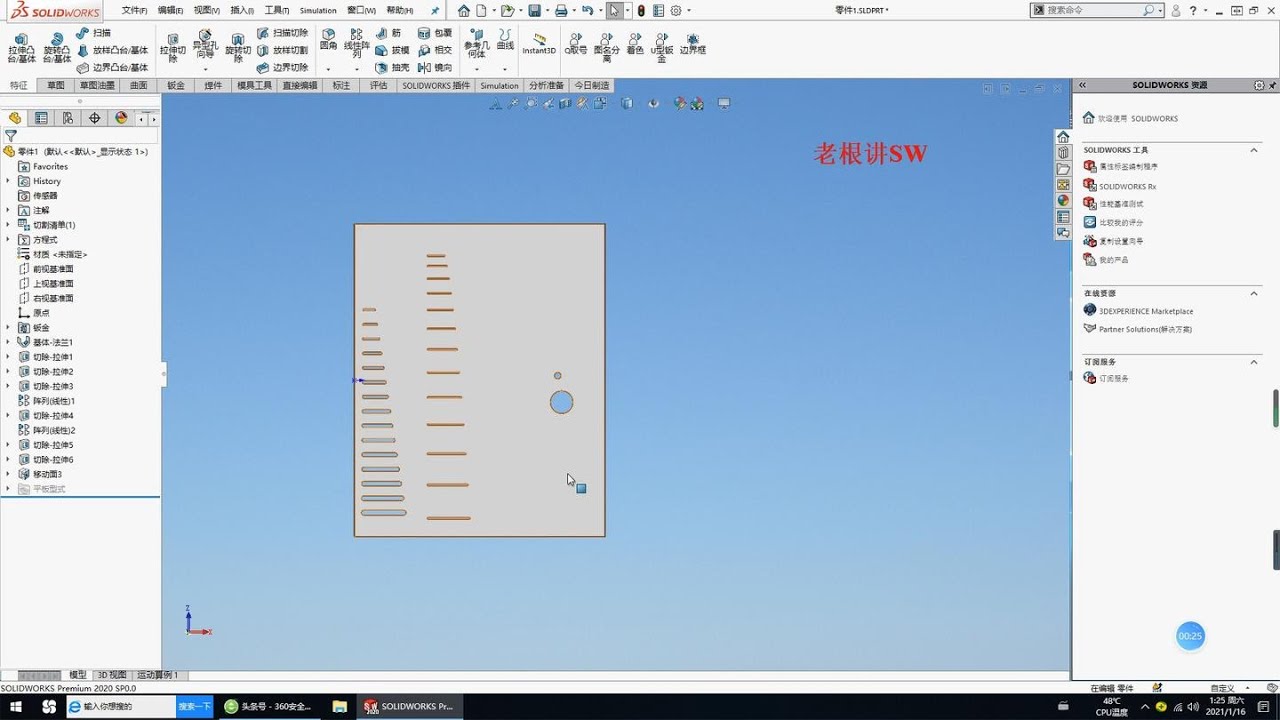1280x720 pixels.
Task: Click the Windows Start button
Action: (16, 707)
